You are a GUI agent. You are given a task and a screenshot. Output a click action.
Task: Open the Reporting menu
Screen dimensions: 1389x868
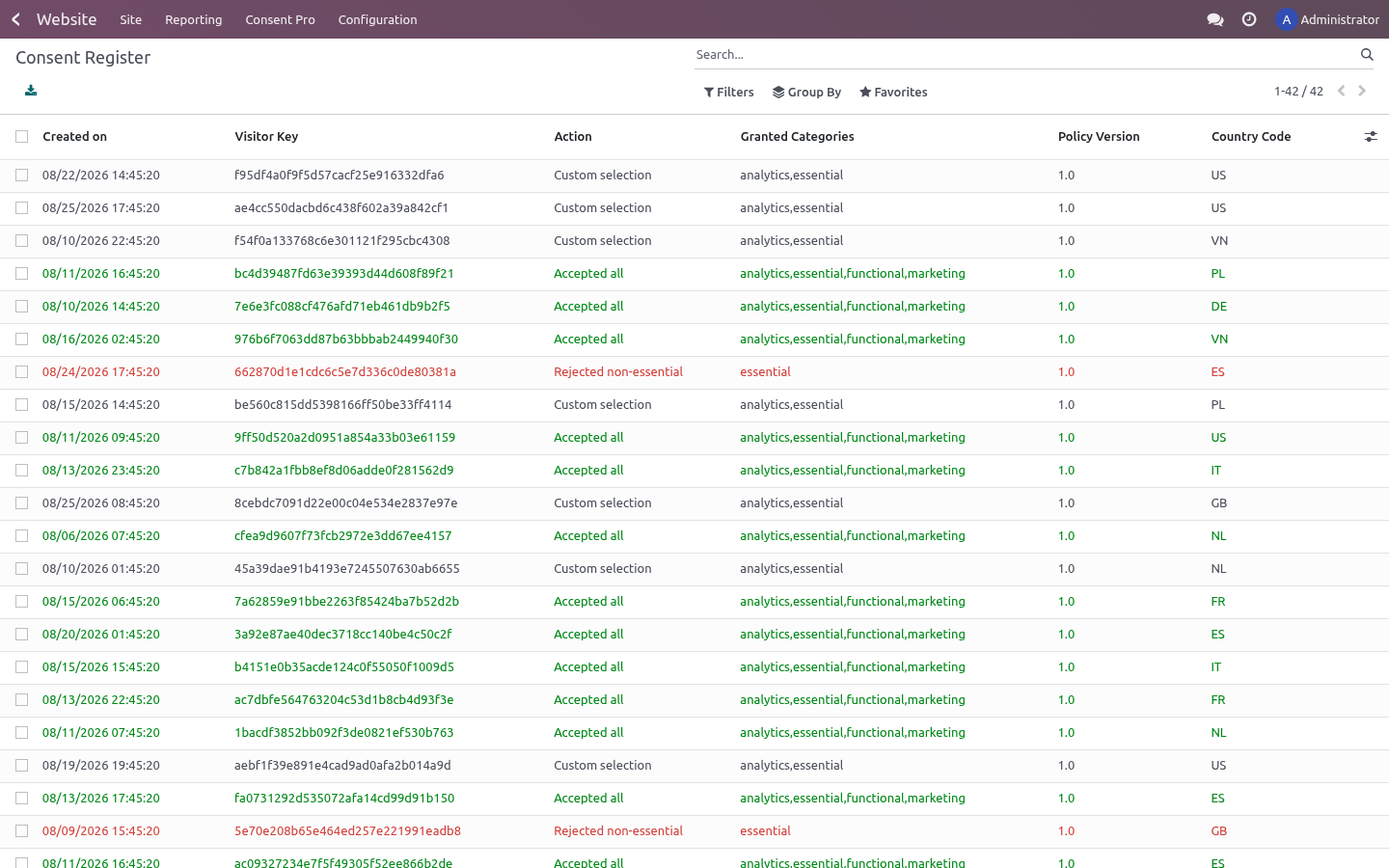[x=194, y=19]
